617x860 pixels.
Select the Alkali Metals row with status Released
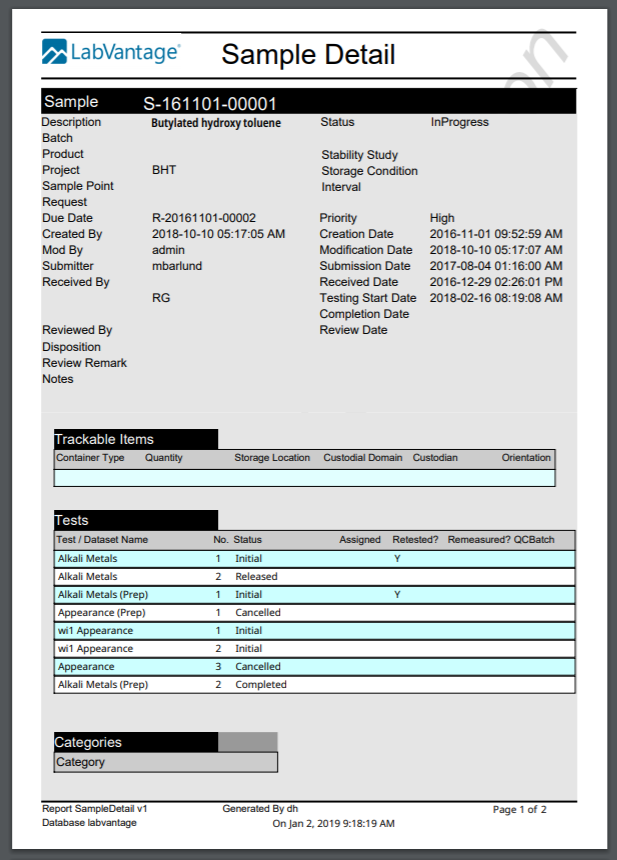coord(315,576)
